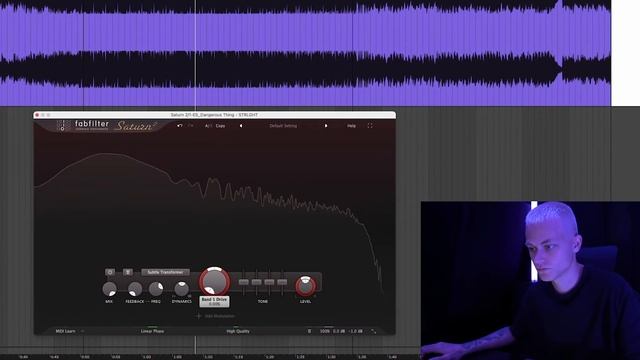
Task: Click the redo arrow in Saturn header
Action: (x=191, y=126)
